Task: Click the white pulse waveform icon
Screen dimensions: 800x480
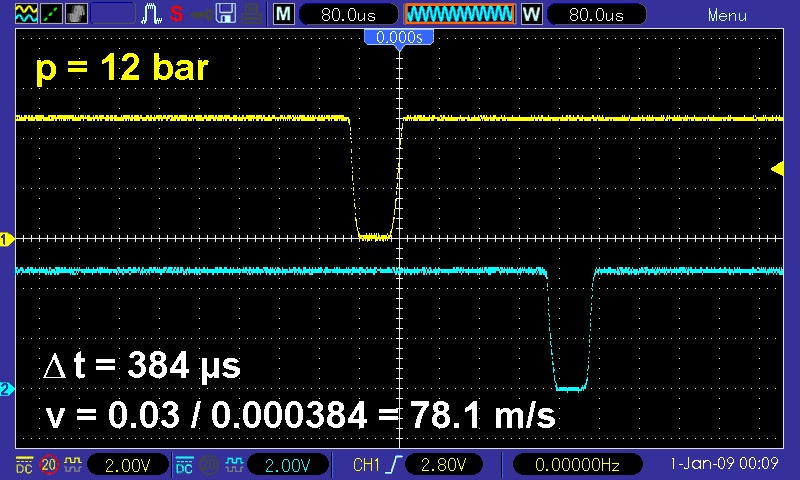Action: (152, 15)
